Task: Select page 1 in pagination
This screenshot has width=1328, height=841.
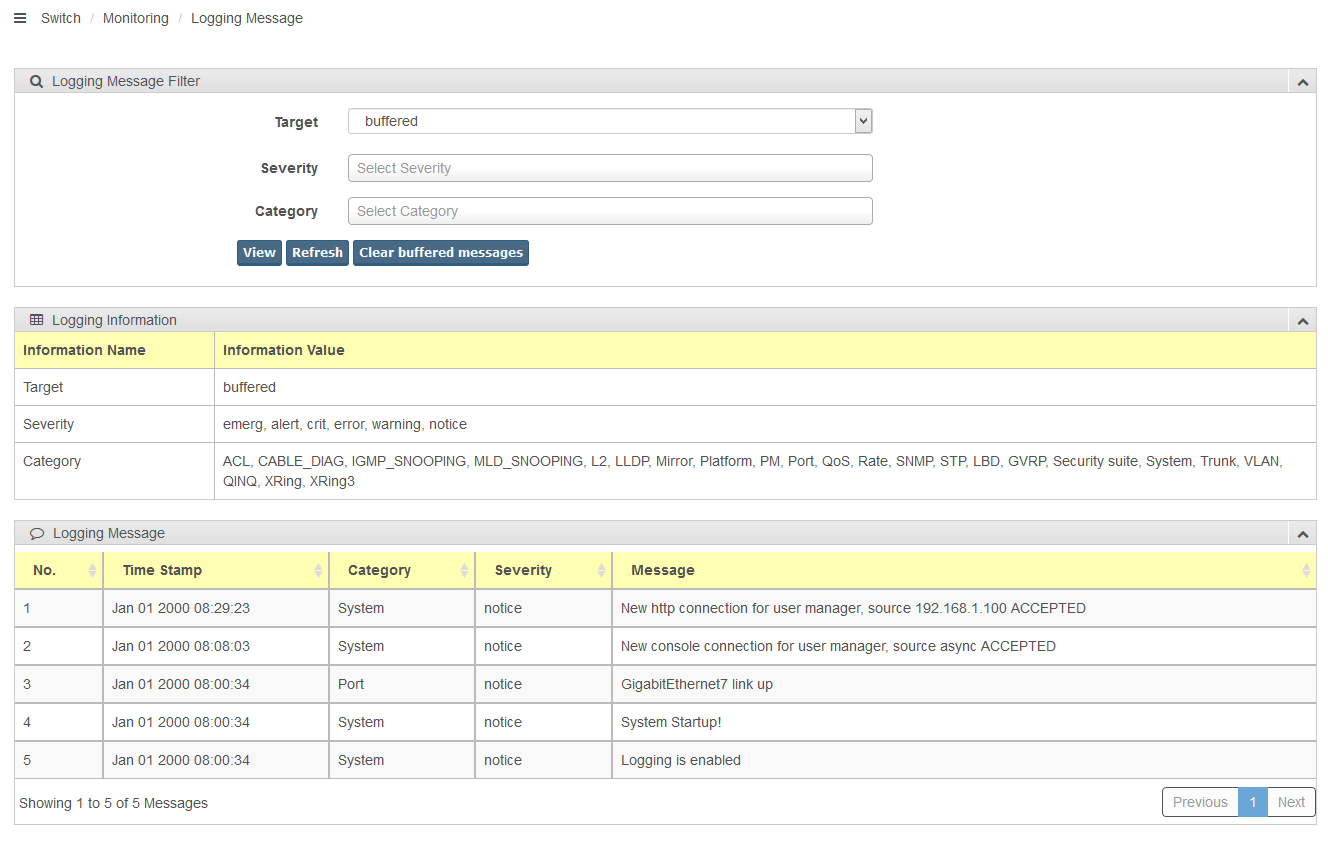Action: coord(1252,802)
